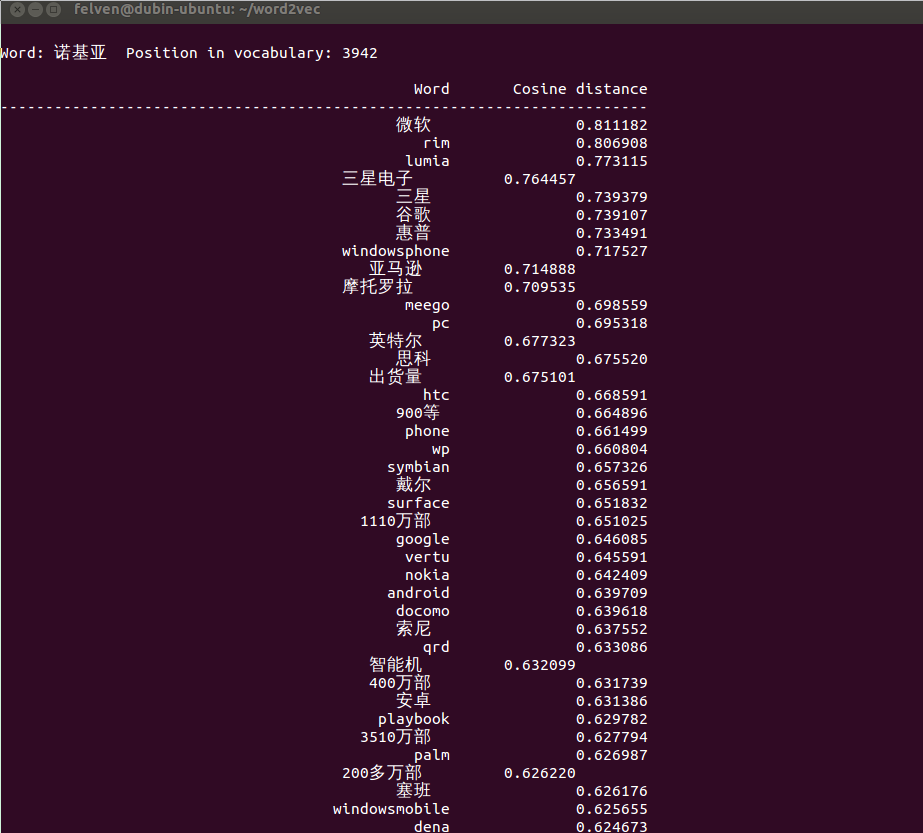Minimize the terminal window
923x833 pixels.
click(35, 9)
